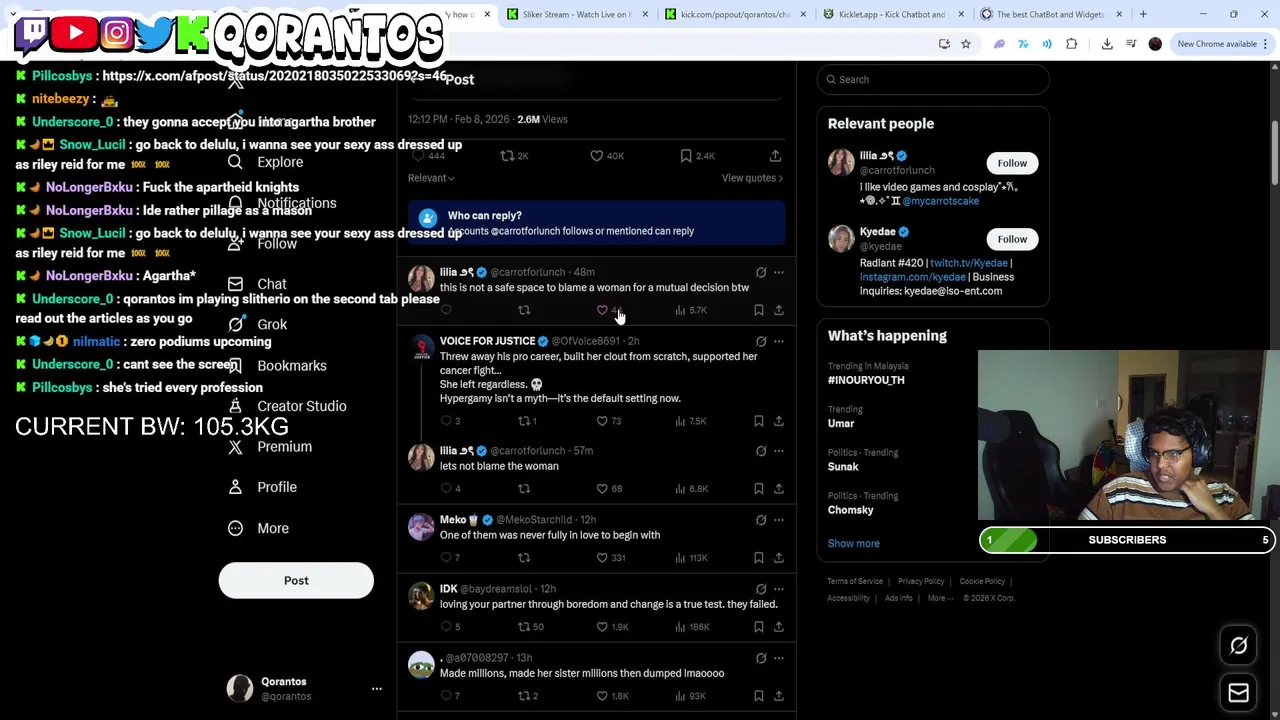Viewport: 1280px width, 720px height.
Task: Open a new browser tab
Action: (x=1143, y=14)
